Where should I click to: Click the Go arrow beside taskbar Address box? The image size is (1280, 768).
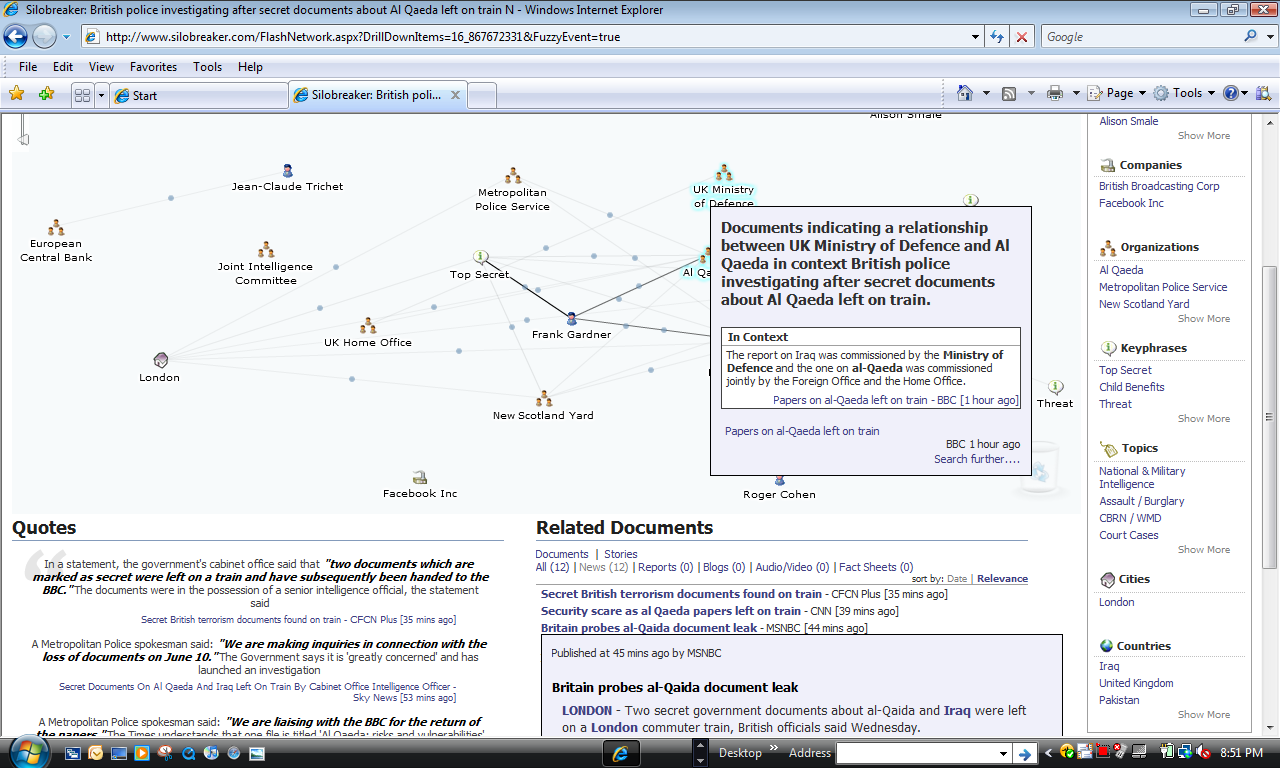[x=1024, y=753]
